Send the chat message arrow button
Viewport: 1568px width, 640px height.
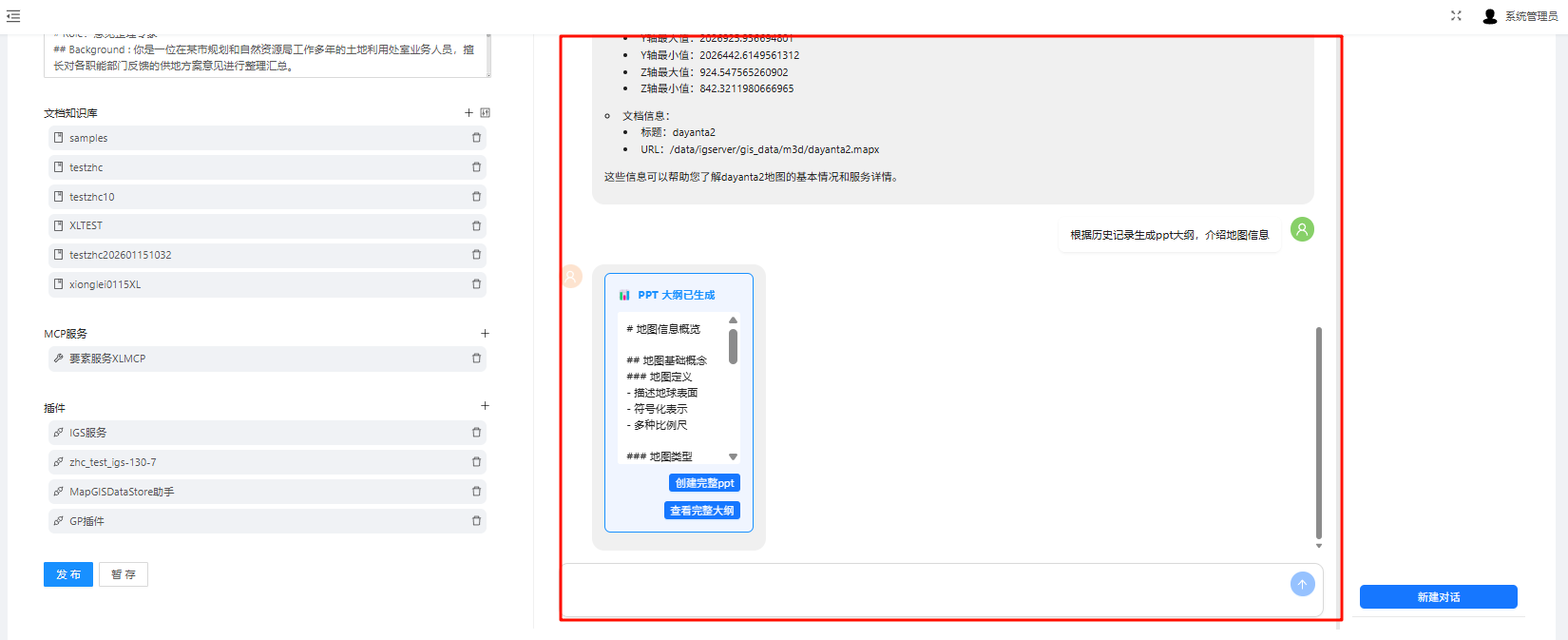click(1302, 584)
